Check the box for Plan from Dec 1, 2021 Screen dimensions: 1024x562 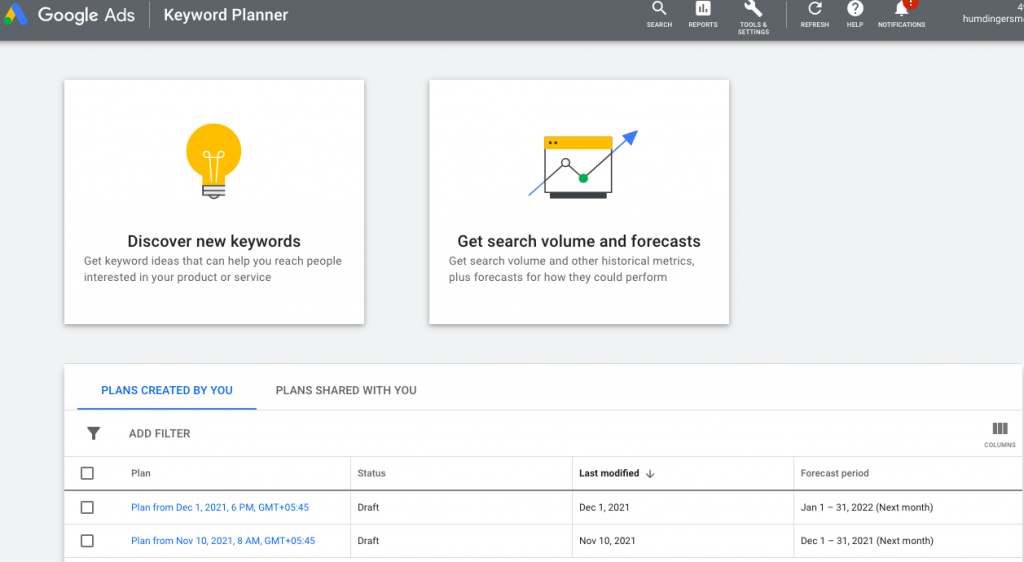coord(87,507)
